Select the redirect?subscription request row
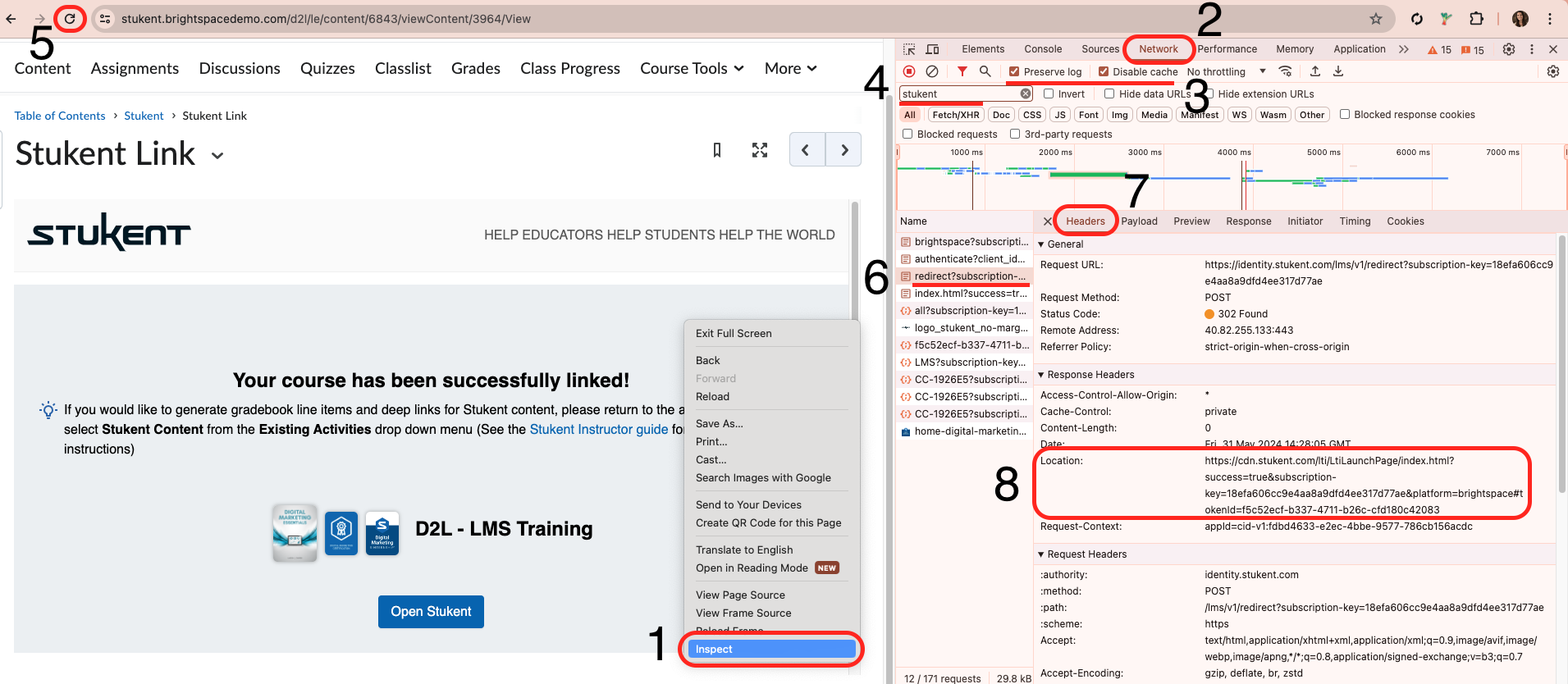Viewport: 1568px width, 684px height. tap(964, 276)
